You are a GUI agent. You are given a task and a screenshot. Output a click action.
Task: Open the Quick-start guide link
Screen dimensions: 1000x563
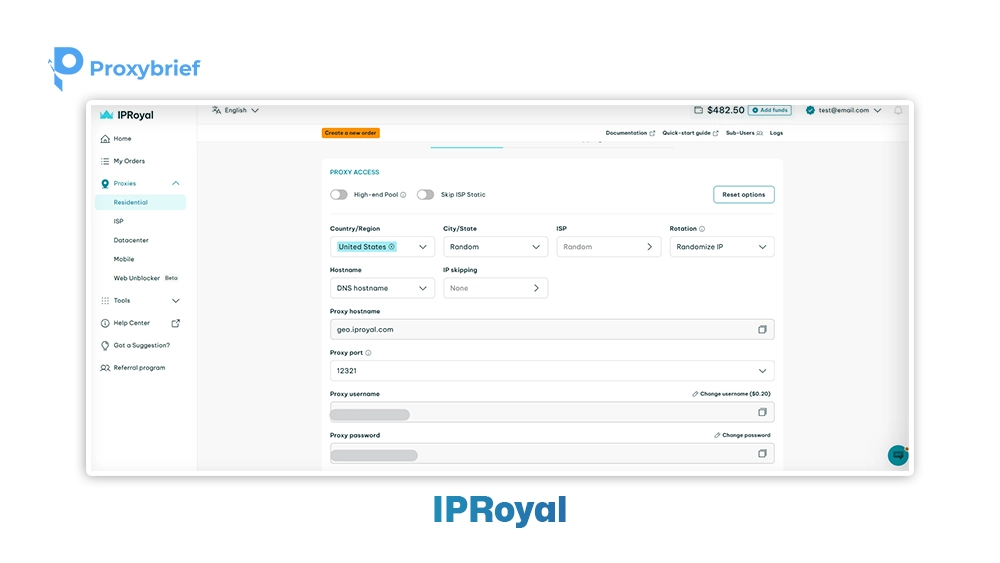click(x=690, y=133)
